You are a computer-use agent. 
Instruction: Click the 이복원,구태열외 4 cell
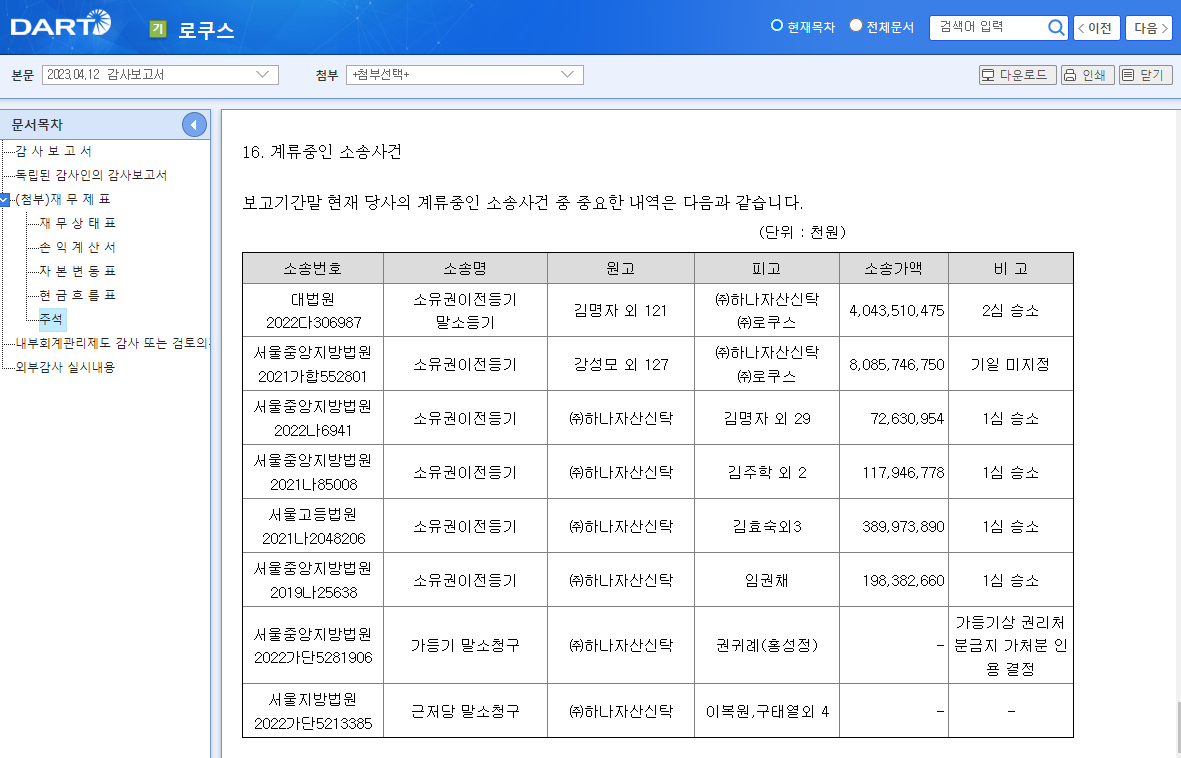click(x=767, y=711)
